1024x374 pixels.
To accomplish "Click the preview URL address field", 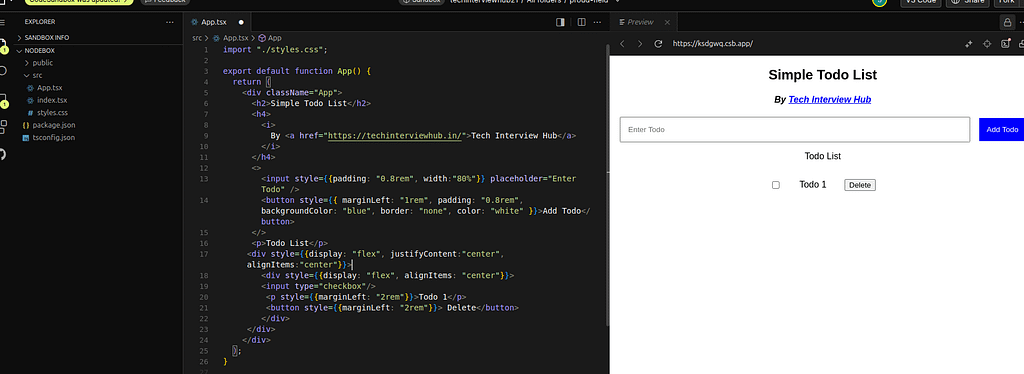I will click(x=713, y=44).
